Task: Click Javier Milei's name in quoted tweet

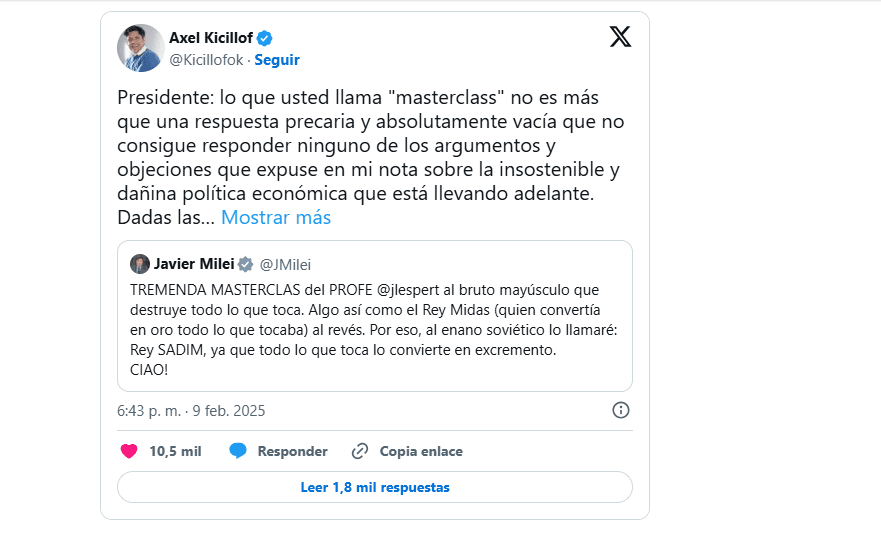Action: coord(194,264)
